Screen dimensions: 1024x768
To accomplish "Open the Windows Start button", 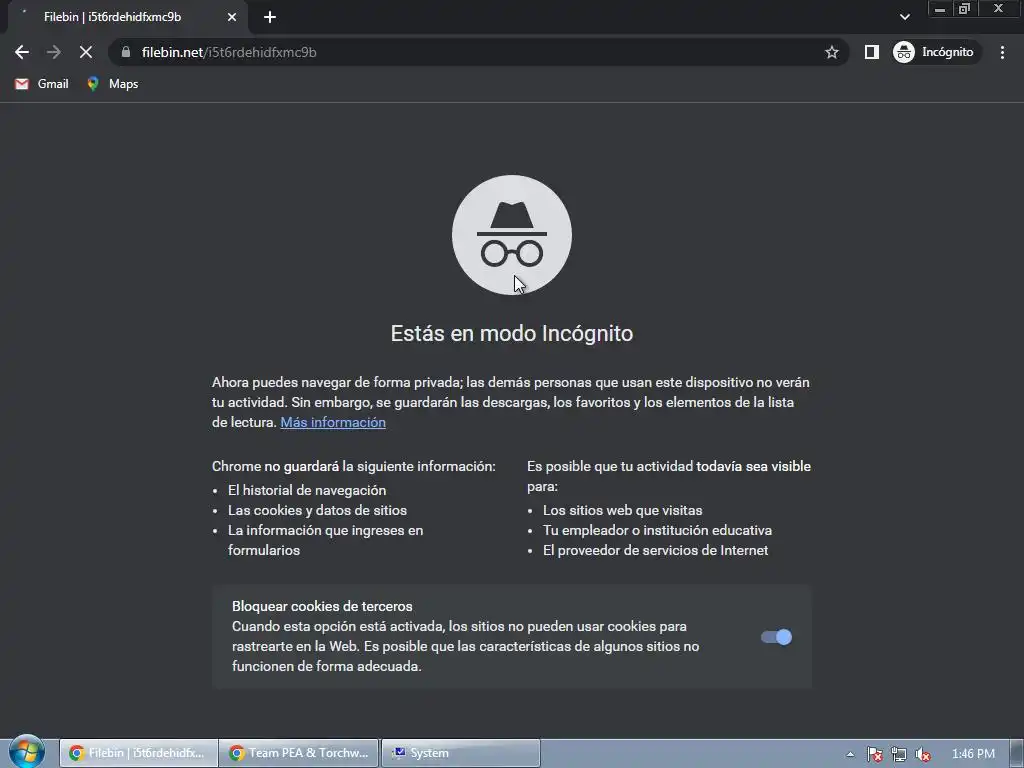I will coord(26,752).
